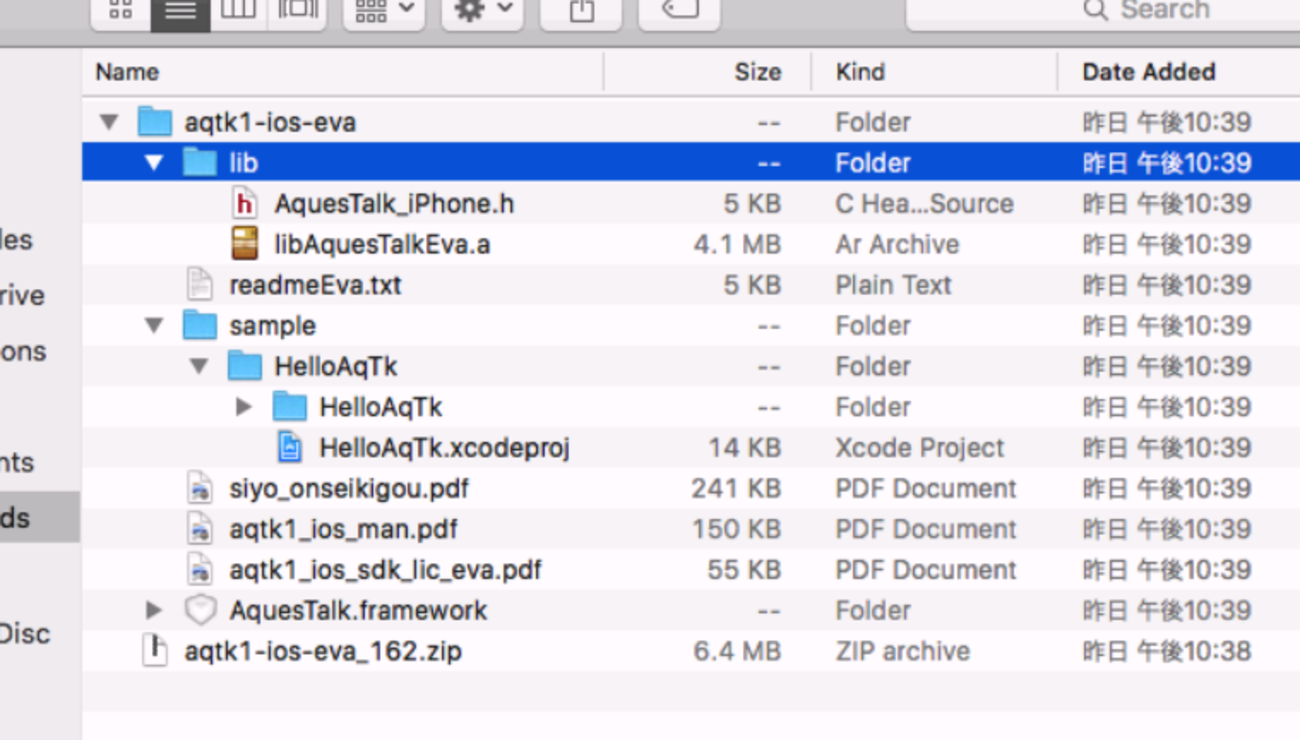Collapse the lib folder triangle
This screenshot has height=740, width=1300.
[x=154, y=163]
